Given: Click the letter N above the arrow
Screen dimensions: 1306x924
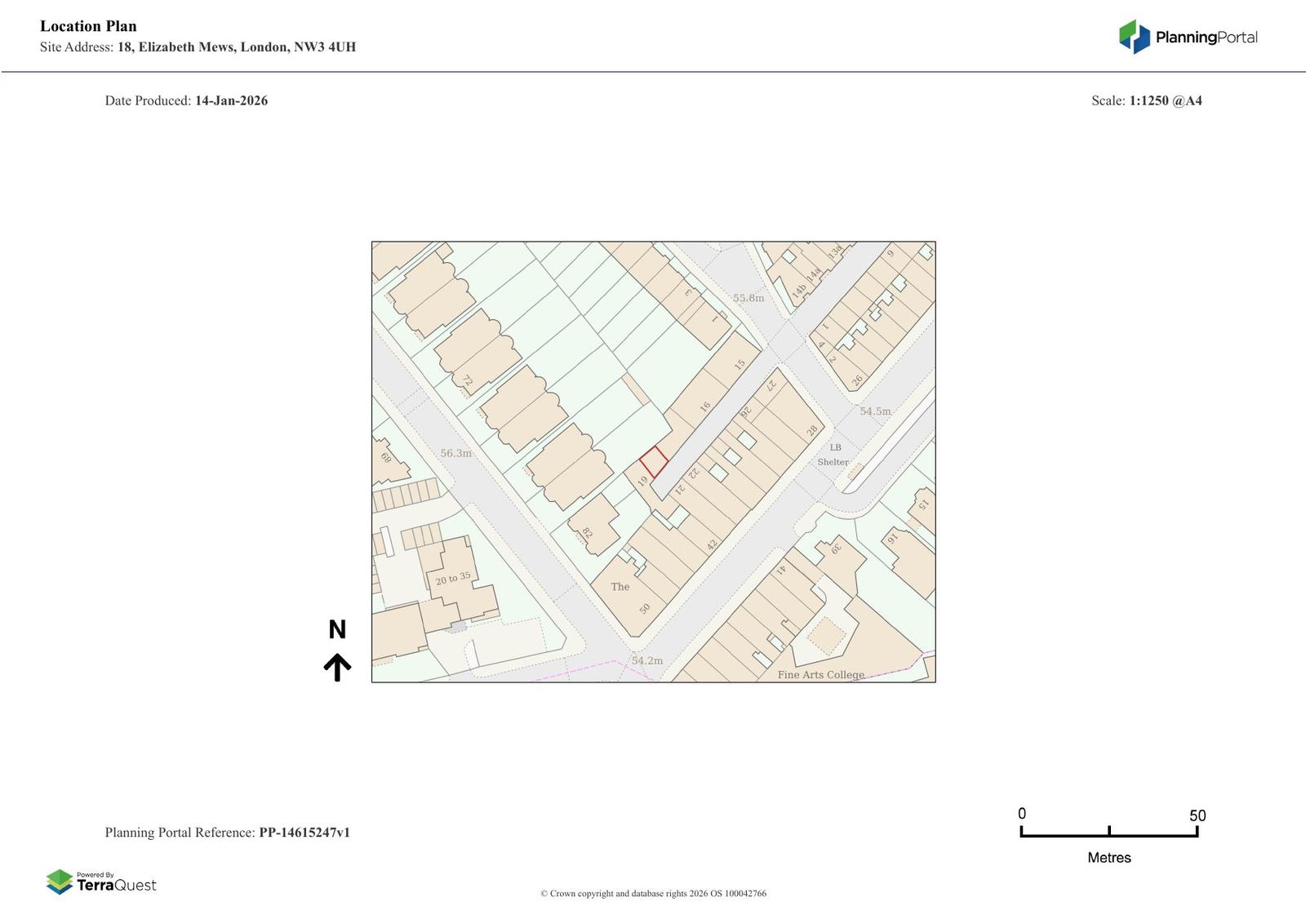Looking at the screenshot, I should [x=337, y=629].
